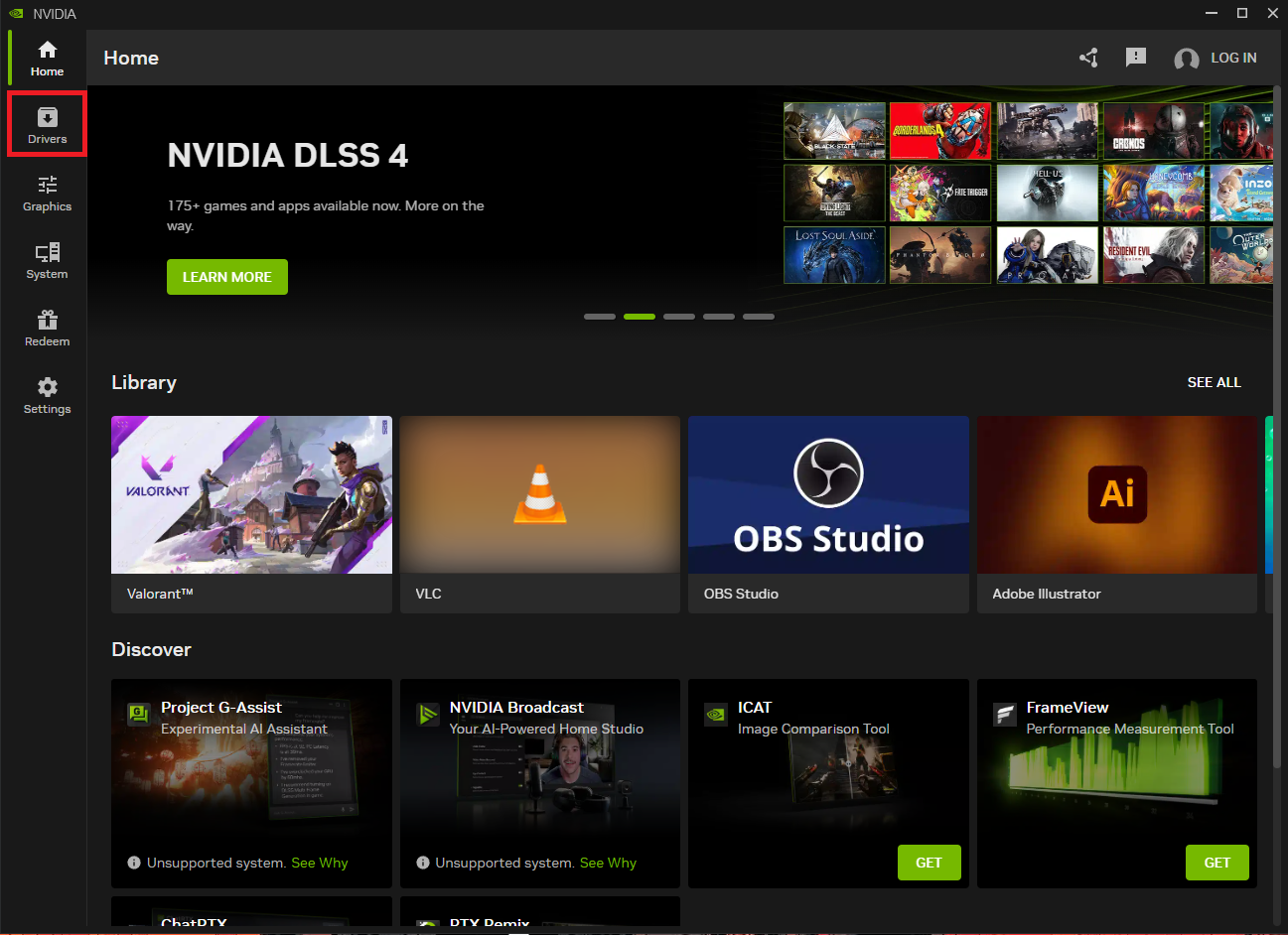Screen dimensions: 1288x935
Task: Open SEE ALL next to Library
Action: (x=1214, y=382)
